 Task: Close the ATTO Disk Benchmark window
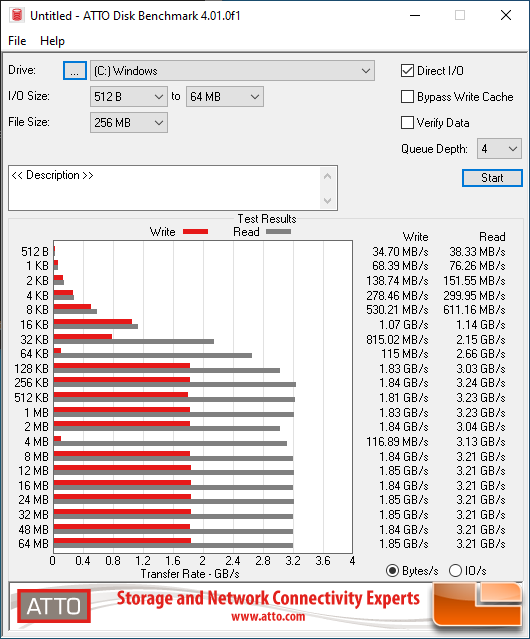506,15
